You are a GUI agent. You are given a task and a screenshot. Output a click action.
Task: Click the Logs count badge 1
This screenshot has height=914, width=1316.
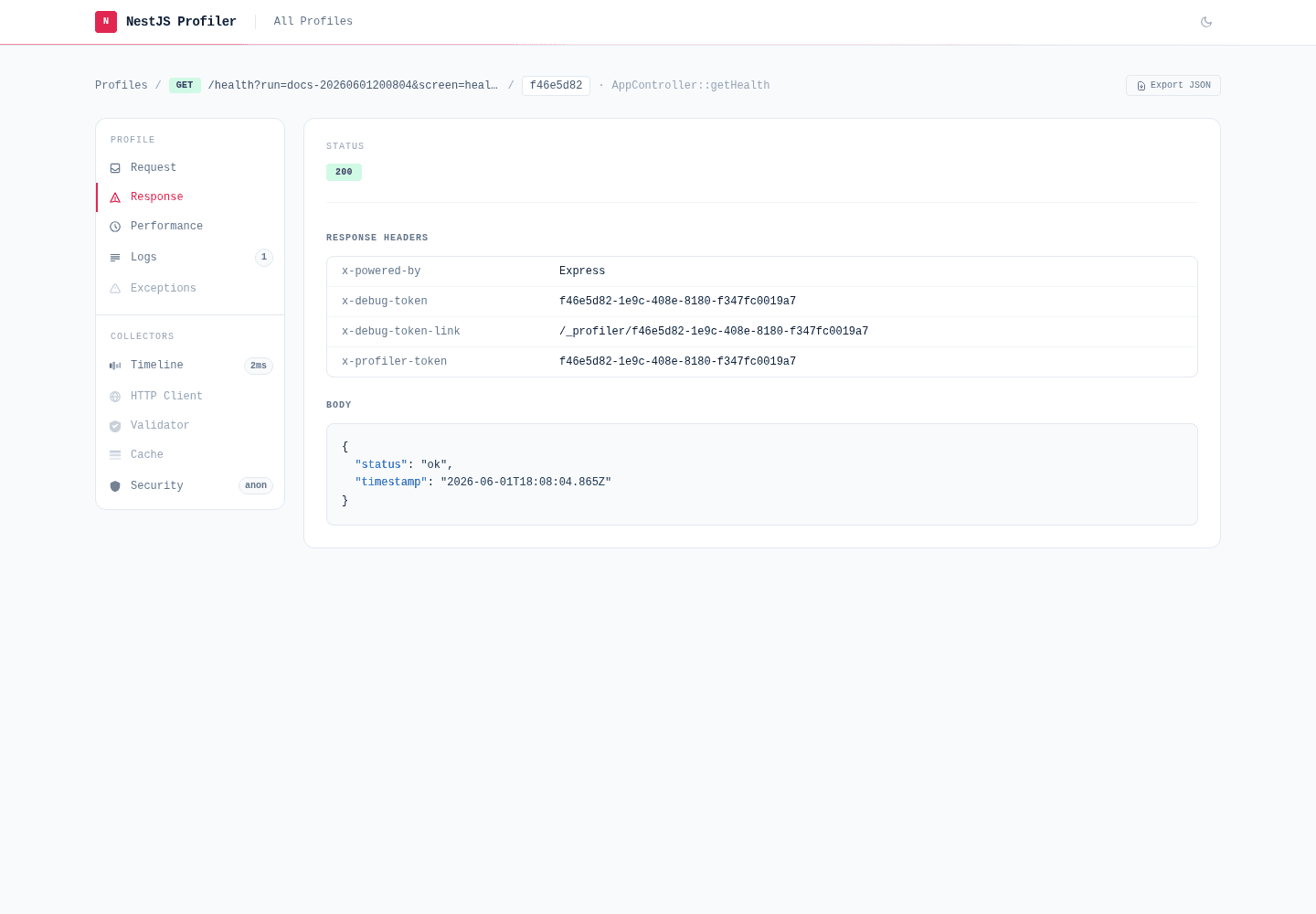pos(264,258)
